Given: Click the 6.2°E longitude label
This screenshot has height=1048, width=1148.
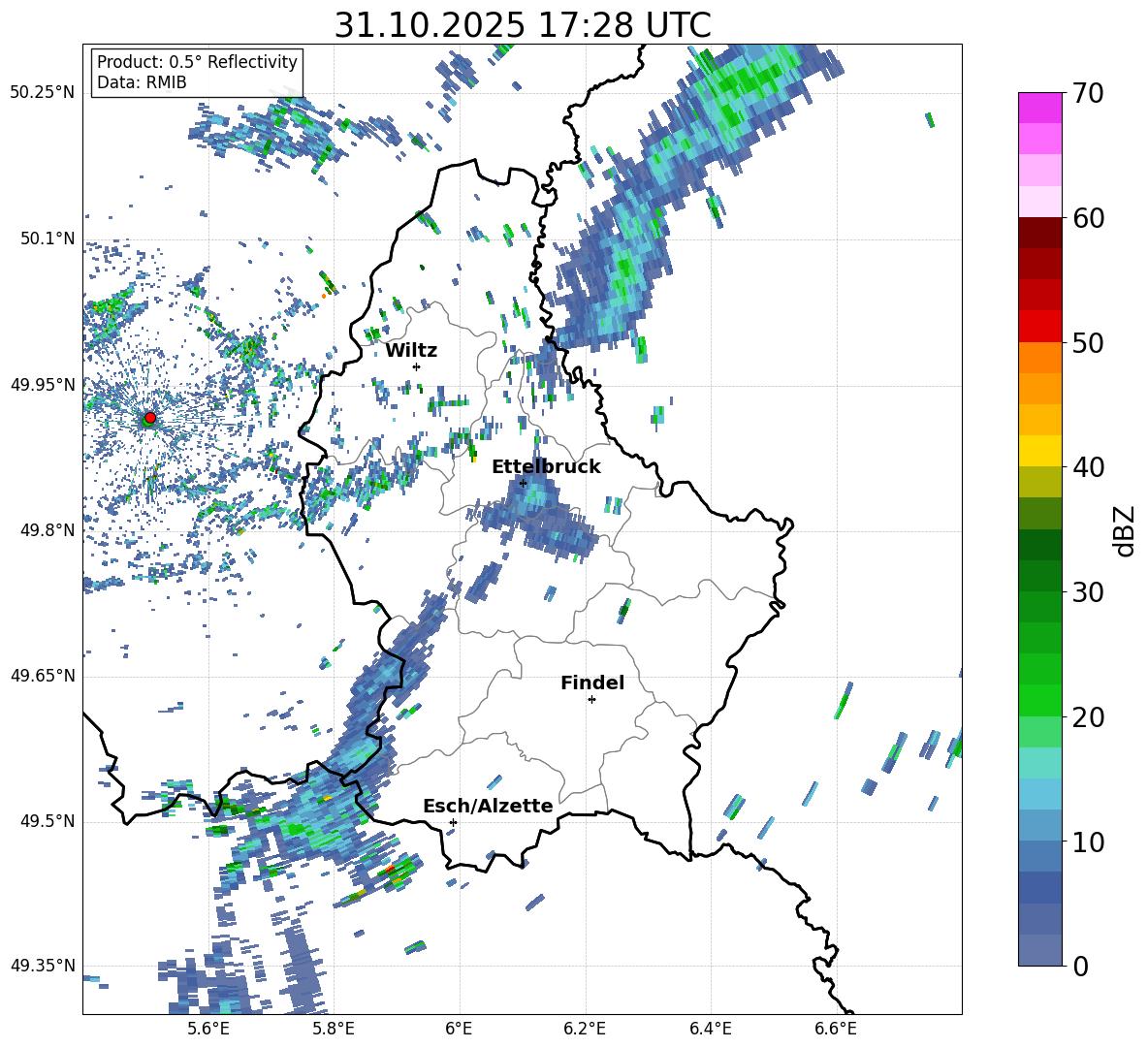Looking at the screenshot, I should click(x=585, y=1029).
